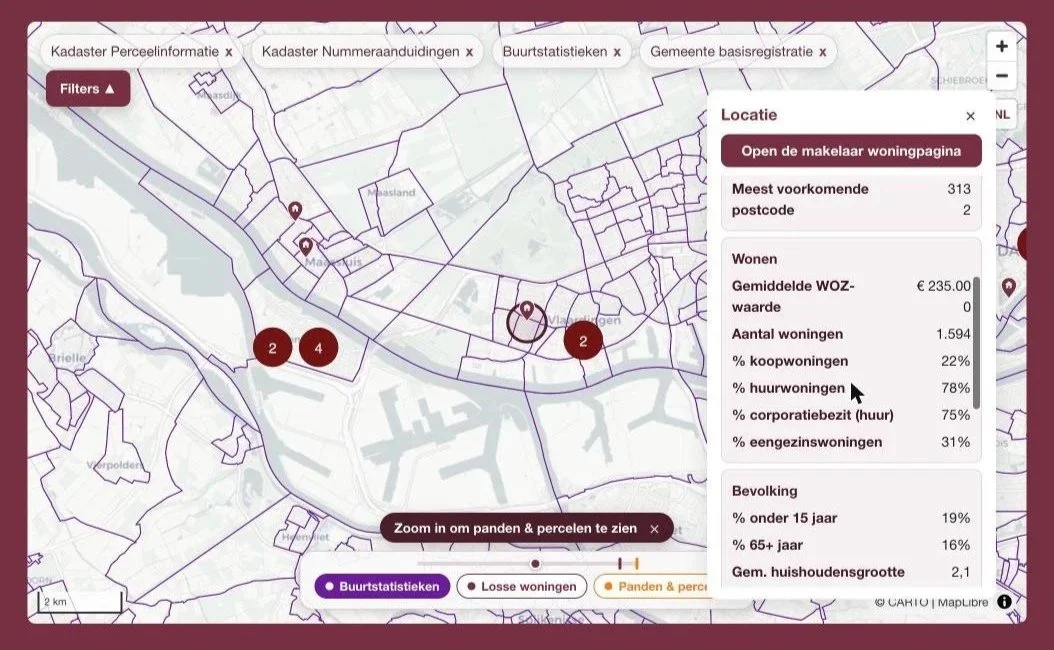This screenshot has height=650, width=1054.
Task: Remove the Gemeente basisregistratie chip via its x
Action: pyautogui.click(x=823, y=52)
